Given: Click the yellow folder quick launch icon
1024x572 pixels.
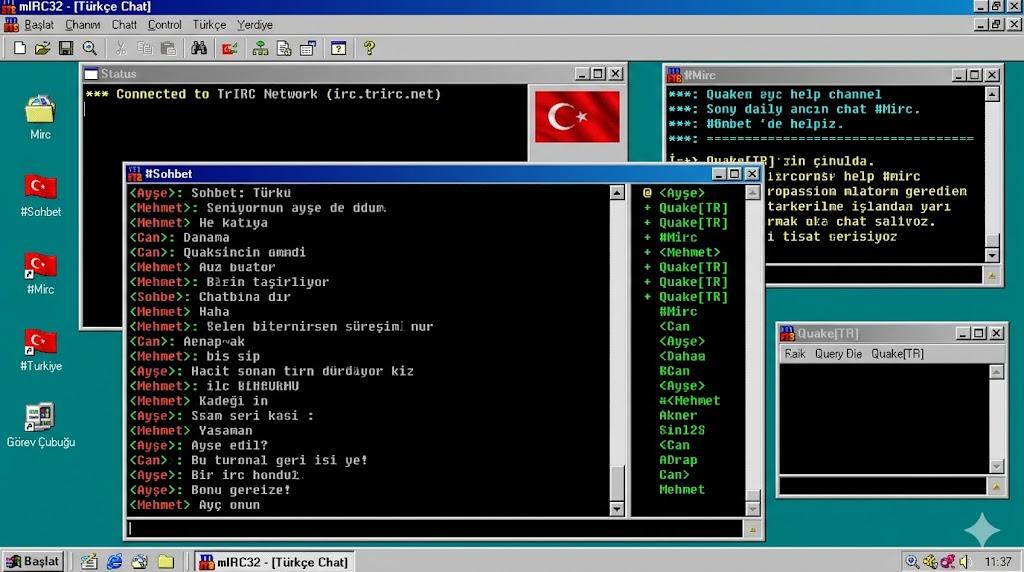Looking at the screenshot, I should point(166,562).
